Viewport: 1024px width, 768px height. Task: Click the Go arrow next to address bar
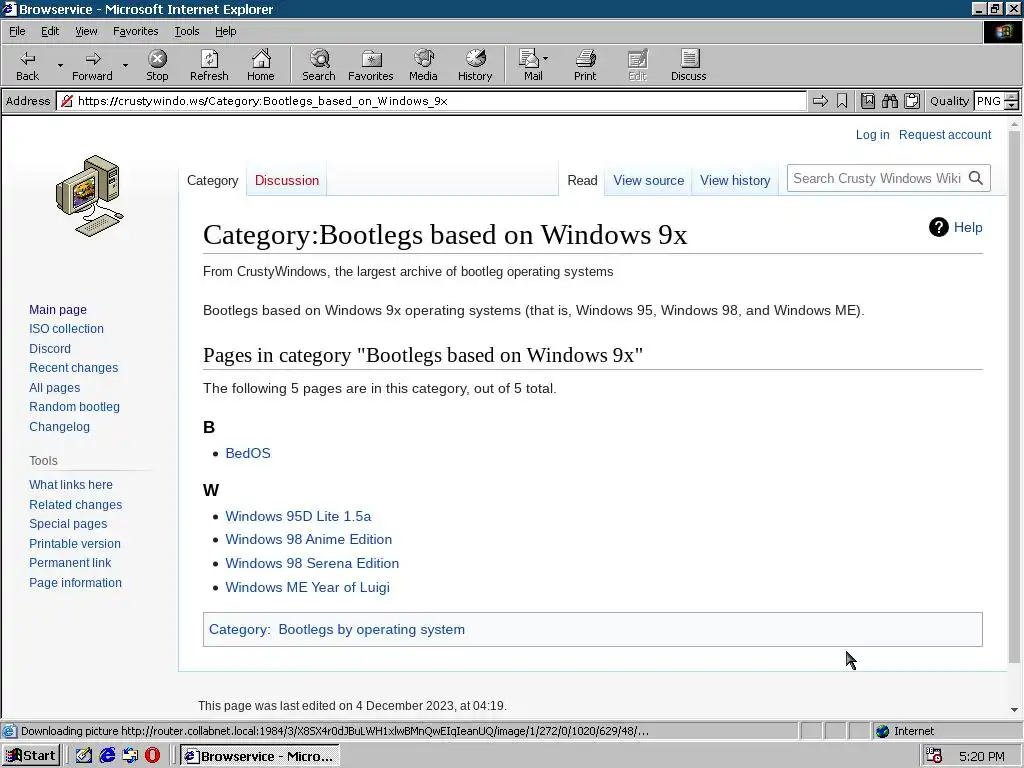coord(820,101)
